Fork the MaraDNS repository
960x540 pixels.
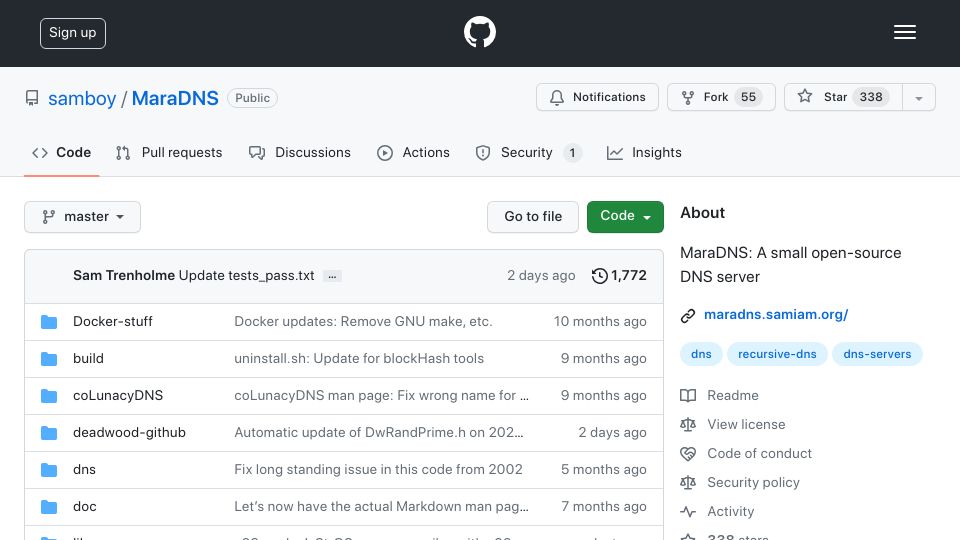(x=721, y=97)
